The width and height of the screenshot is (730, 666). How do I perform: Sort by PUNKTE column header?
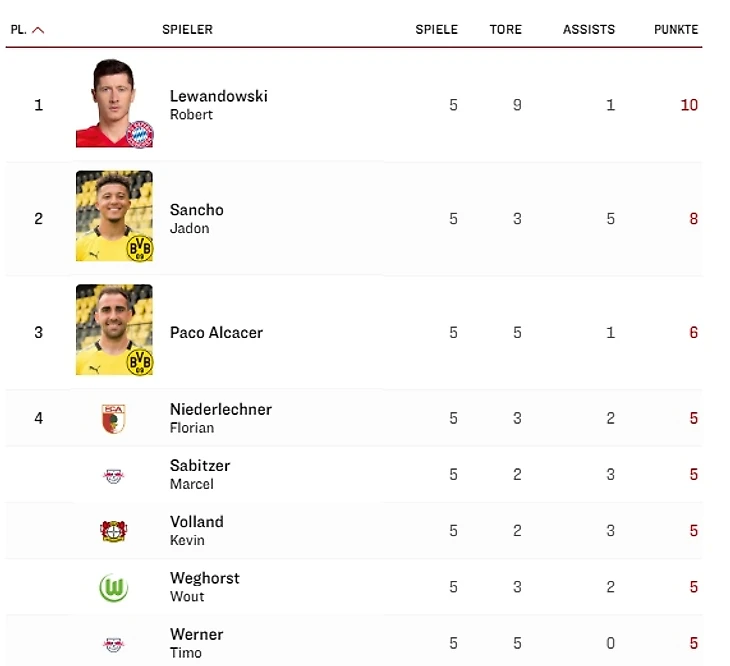point(676,30)
